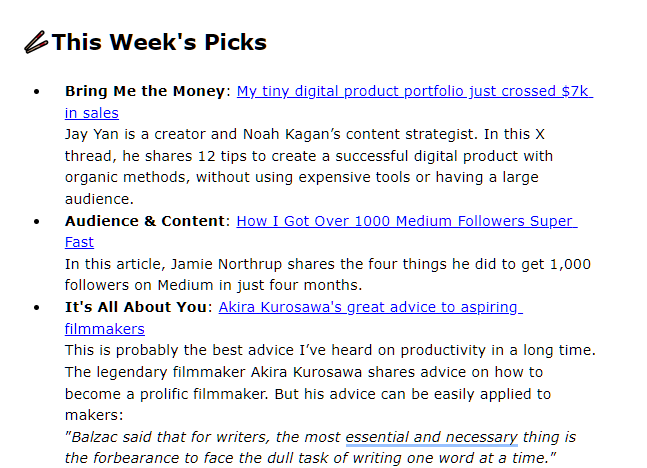Screen dimensions: 647x468
Task: Click the bullet before "It's All About You"
Action: 37,308
